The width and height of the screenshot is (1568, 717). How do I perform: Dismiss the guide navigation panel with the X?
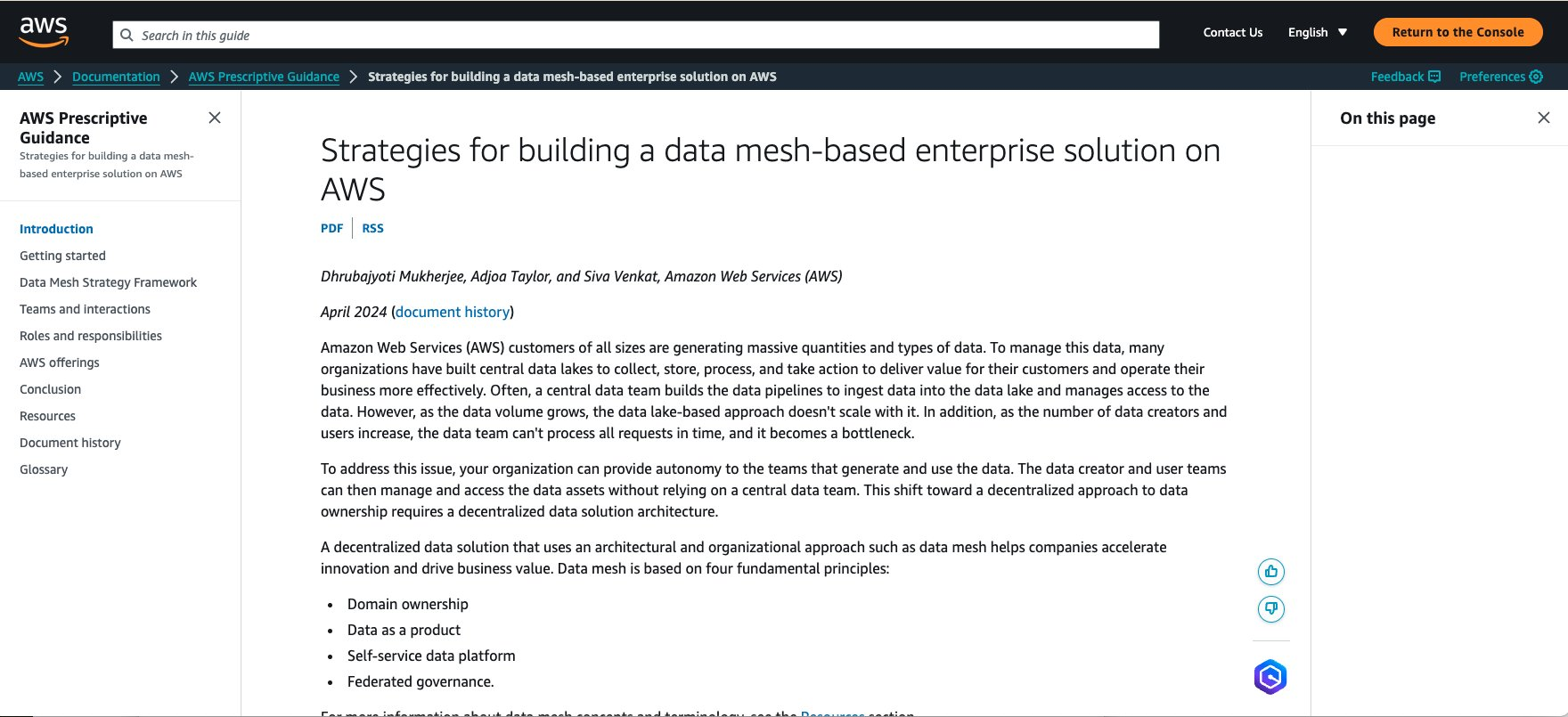pyautogui.click(x=214, y=117)
